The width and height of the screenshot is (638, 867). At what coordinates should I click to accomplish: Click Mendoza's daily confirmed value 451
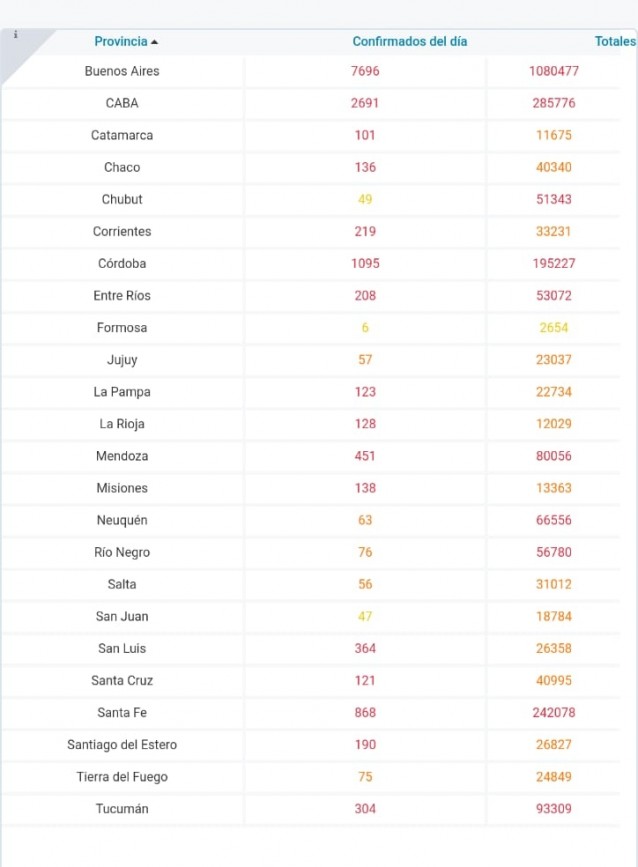pyautogui.click(x=365, y=456)
